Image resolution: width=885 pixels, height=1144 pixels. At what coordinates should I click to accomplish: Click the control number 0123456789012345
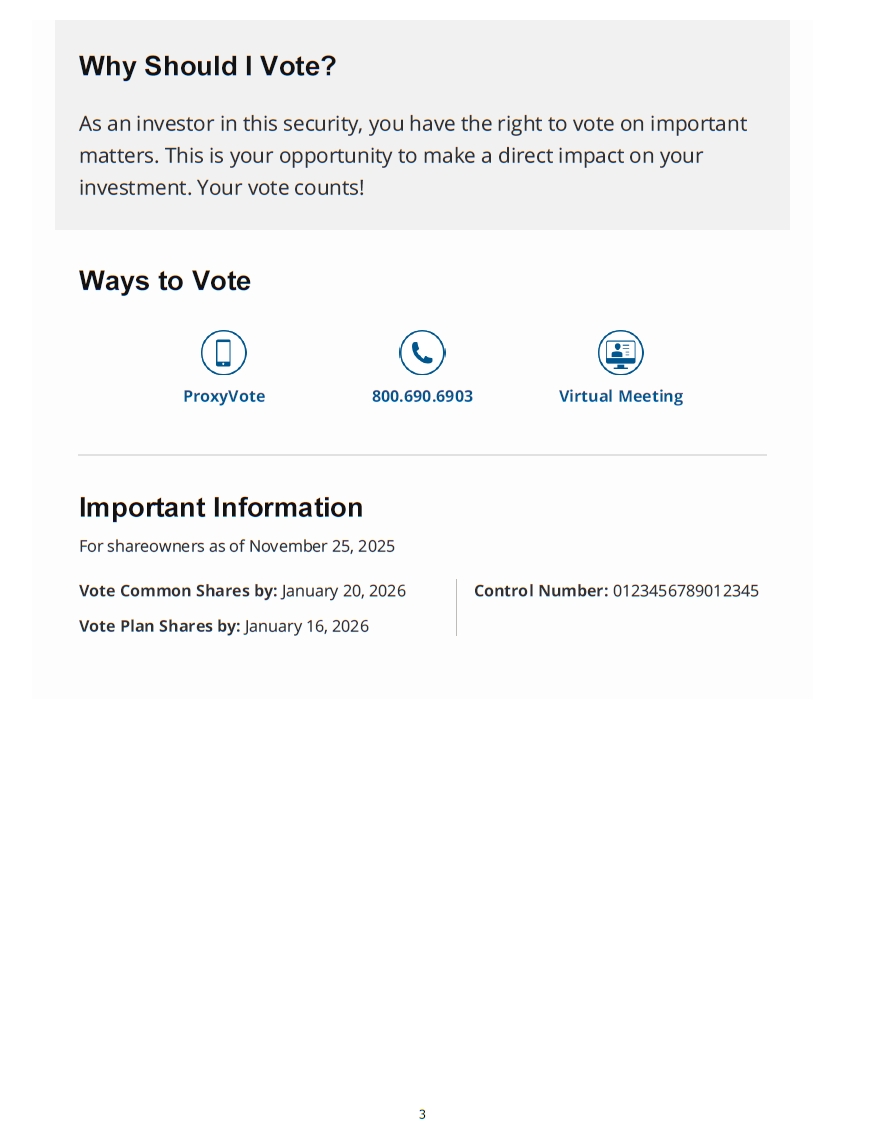click(x=685, y=591)
